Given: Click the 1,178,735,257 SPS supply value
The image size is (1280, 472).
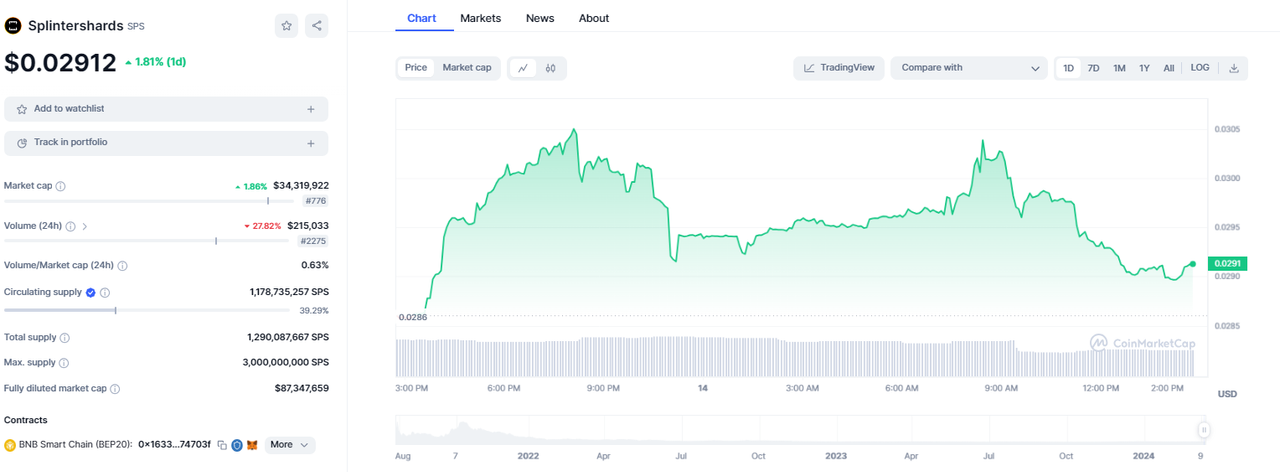Looking at the screenshot, I should coord(289,292).
